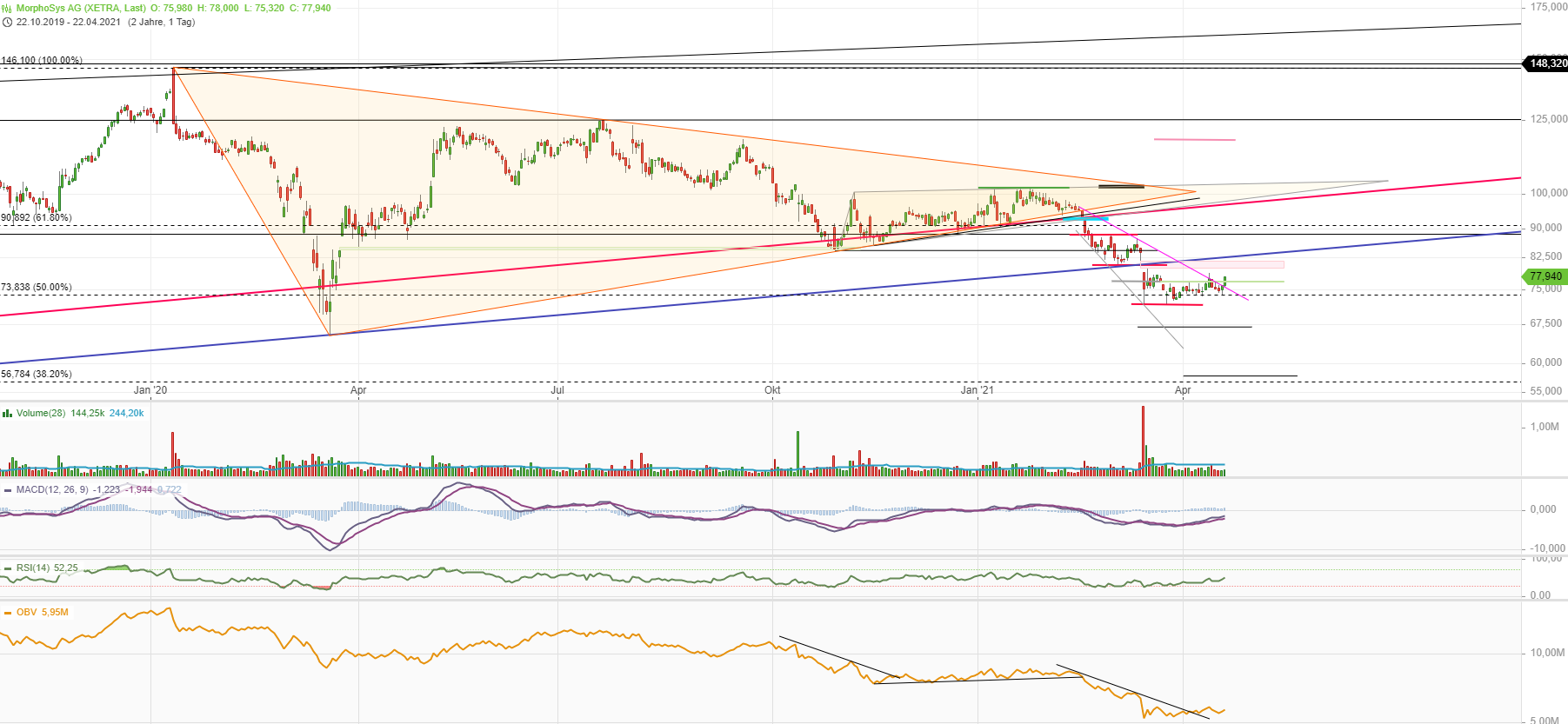Click the -10,000 MACD axis label
Viewport: 1568px width, 724px height.
point(1548,548)
